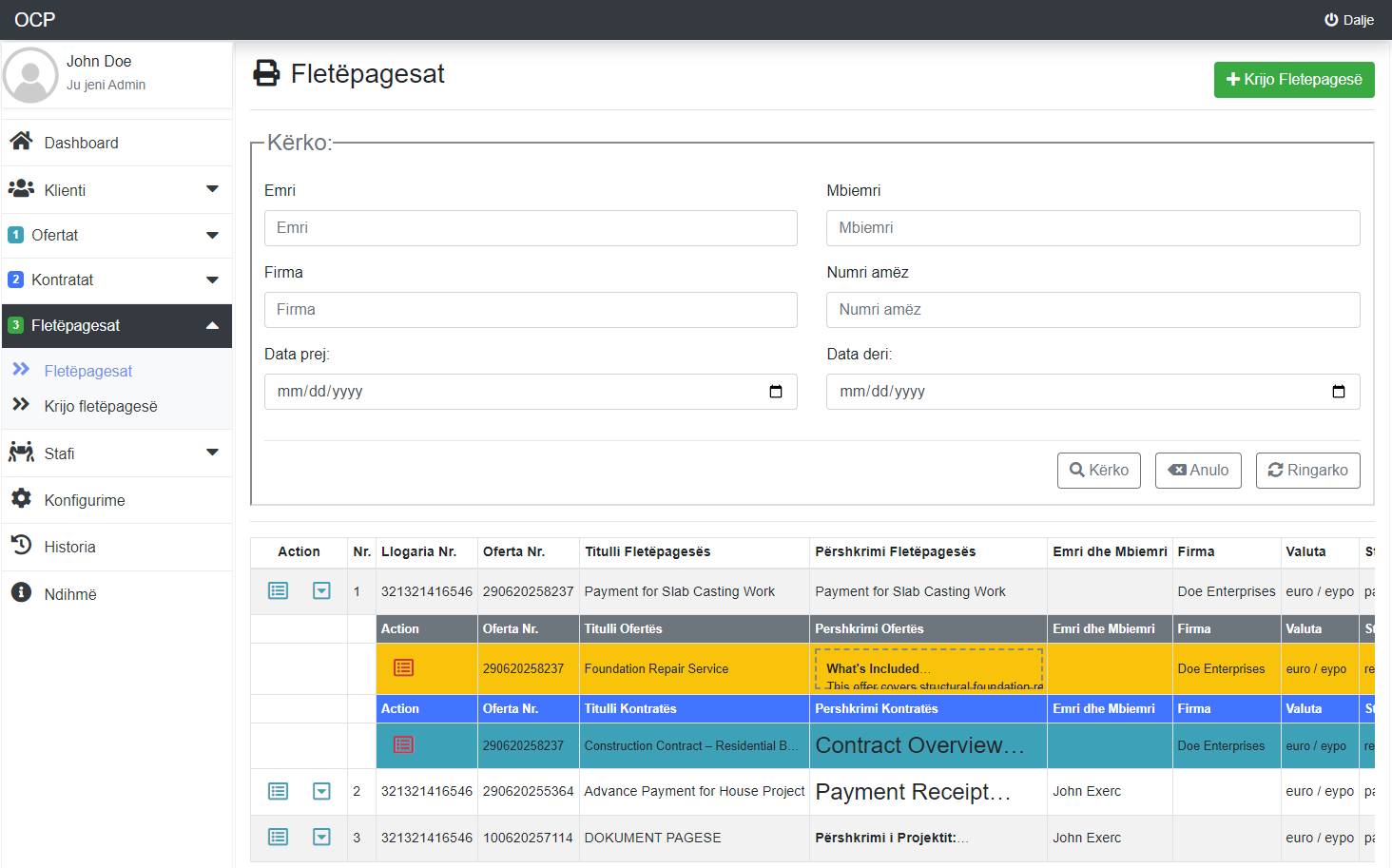Click the Kërko search button
1392x868 pixels.
point(1099,471)
